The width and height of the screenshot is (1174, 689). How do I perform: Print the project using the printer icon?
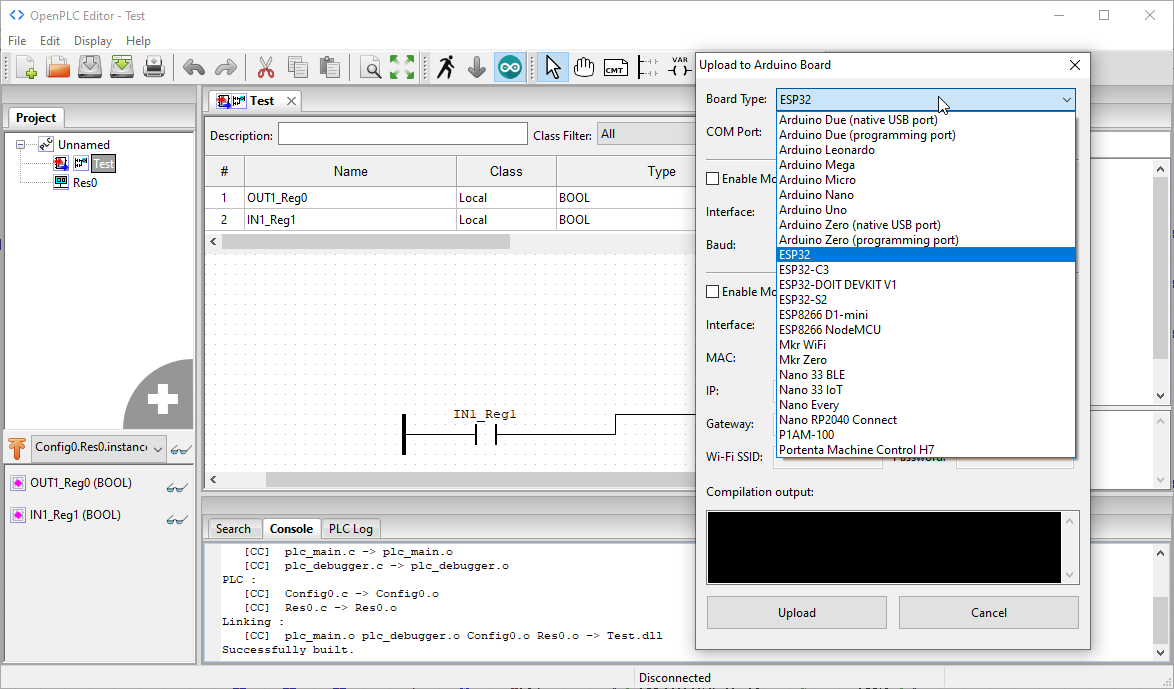[x=153, y=68]
